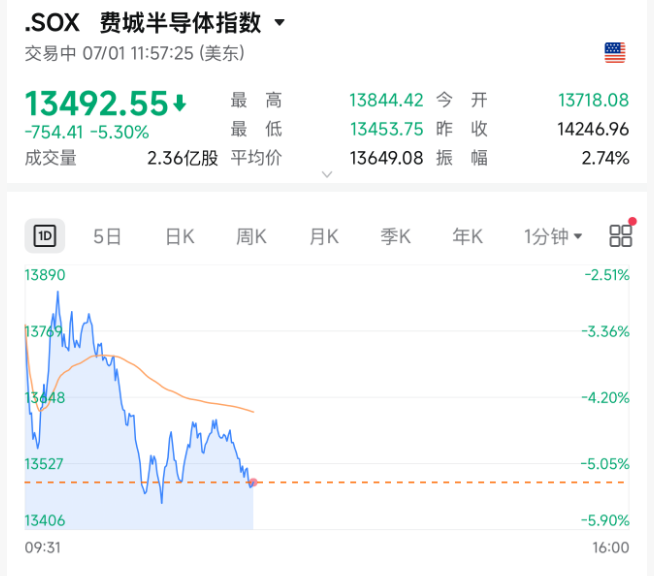Image resolution: width=654 pixels, height=576 pixels.
Task: Show the 年K yearly chart
Action: click(x=468, y=236)
